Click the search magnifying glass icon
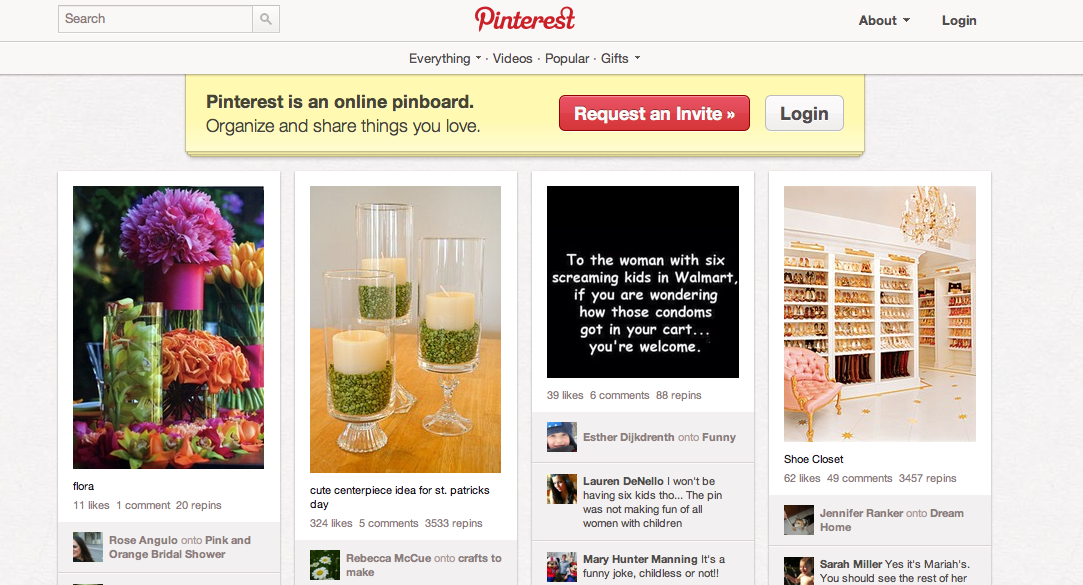The image size is (1083, 585). tap(266, 19)
